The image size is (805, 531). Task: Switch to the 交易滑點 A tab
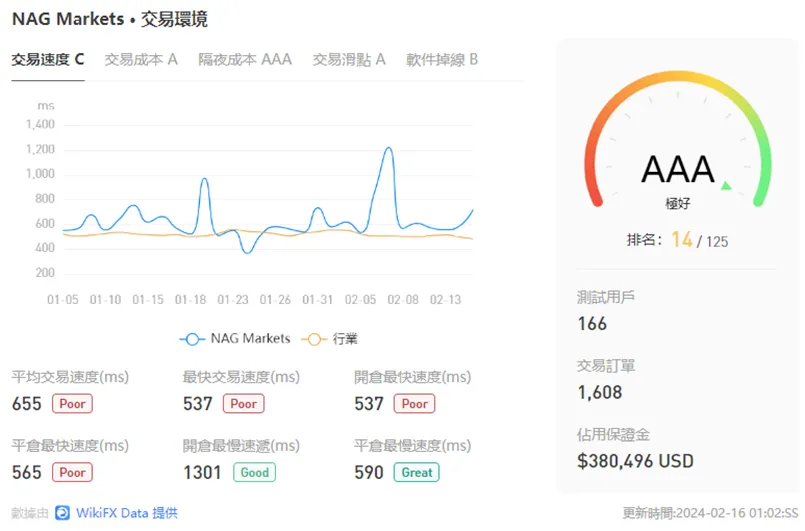349,60
